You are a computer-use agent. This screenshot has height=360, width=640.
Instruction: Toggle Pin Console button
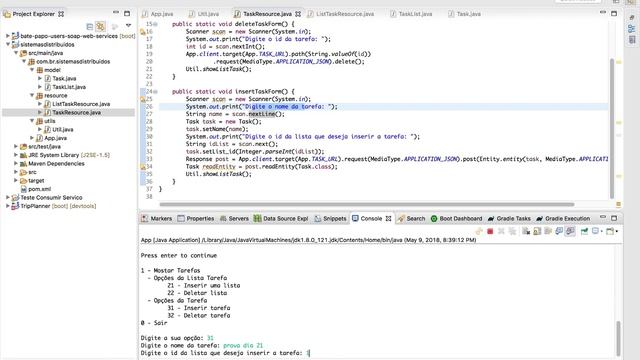pos(584,231)
